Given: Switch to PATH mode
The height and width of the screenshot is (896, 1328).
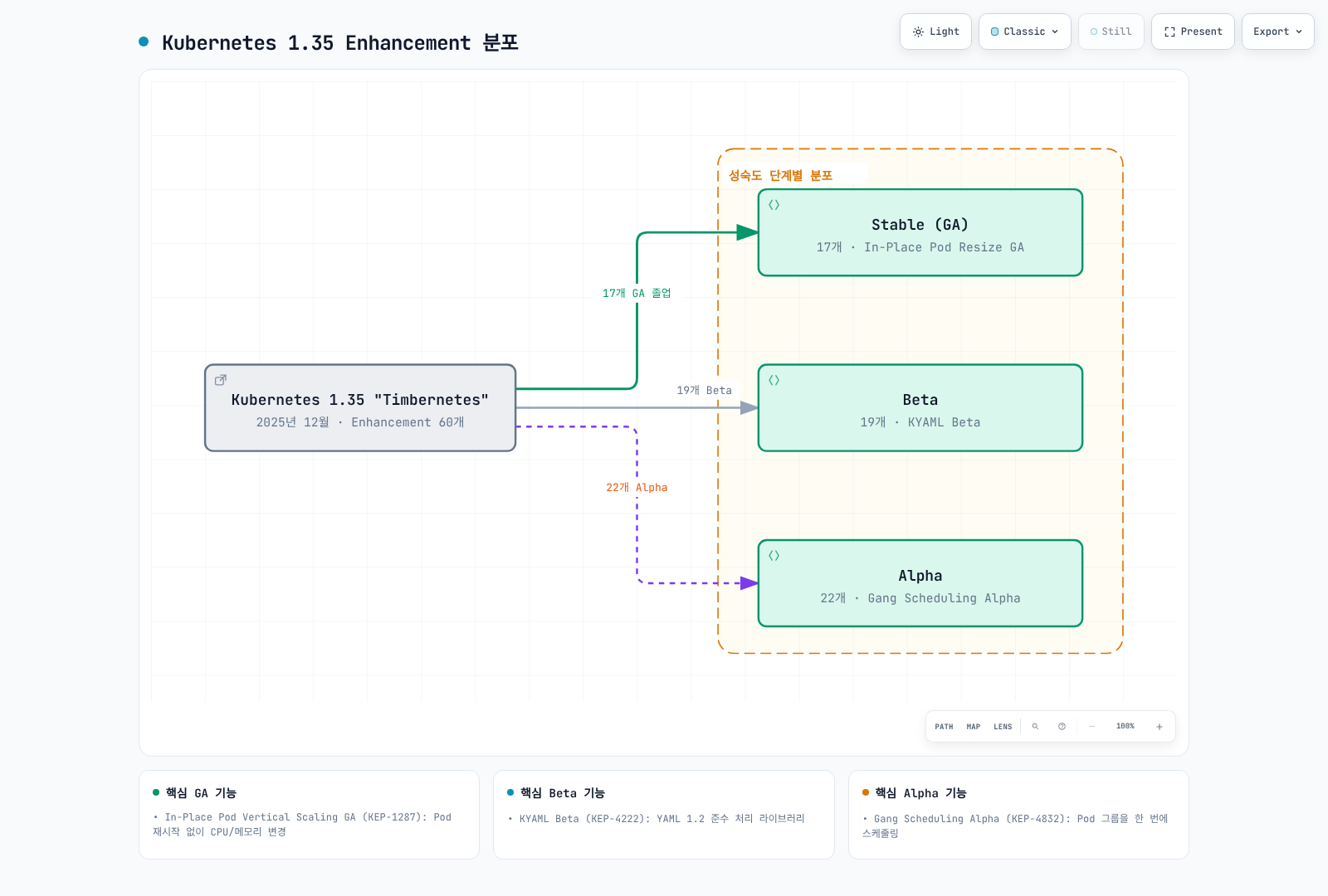Looking at the screenshot, I should point(944,727).
